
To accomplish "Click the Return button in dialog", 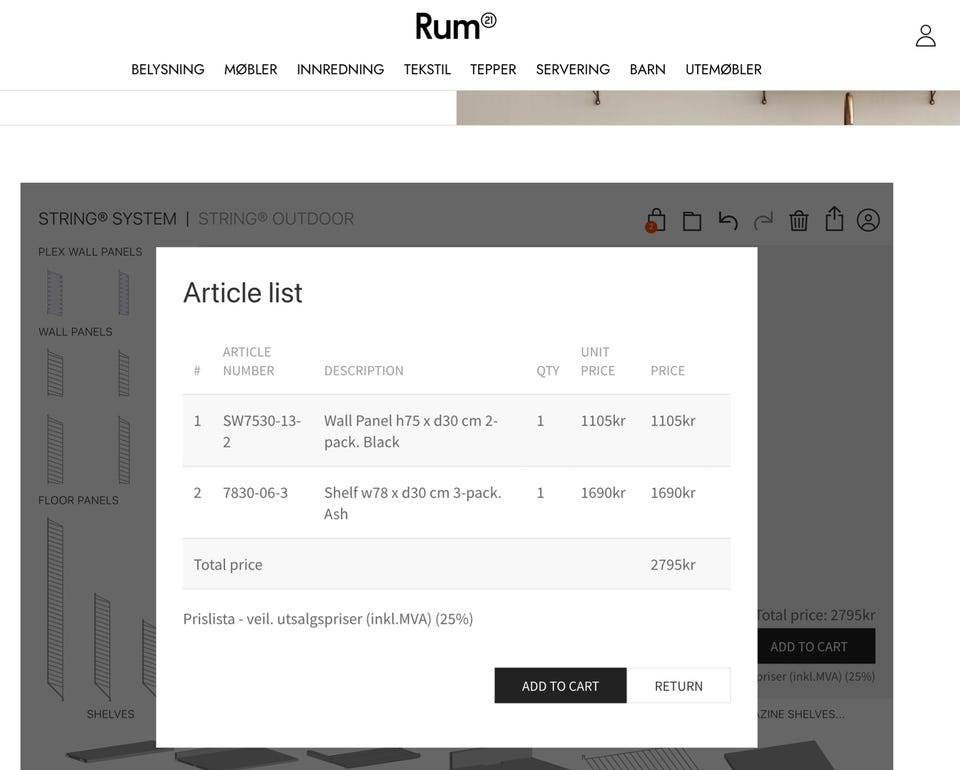I will (678, 686).
